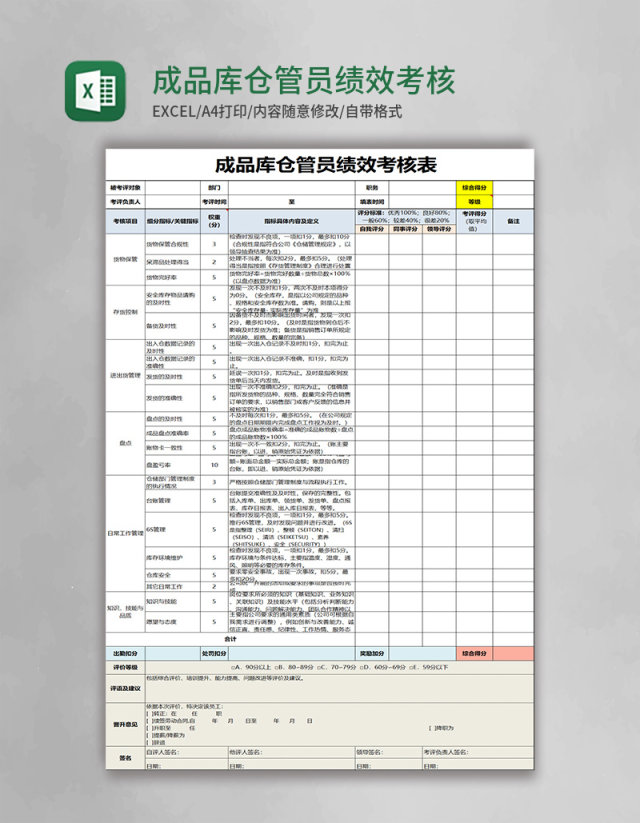
Task: Check the 降职为 bracket option
Action: pyautogui.click(x=431, y=729)
